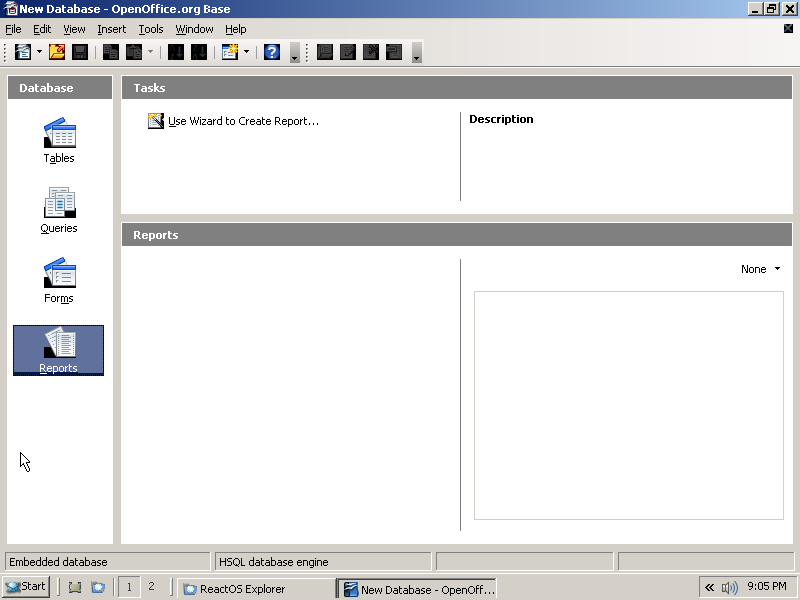Click the explorer quick launch icon
The height and width of the screenshot is (600, 800).
tap(98, 587)
